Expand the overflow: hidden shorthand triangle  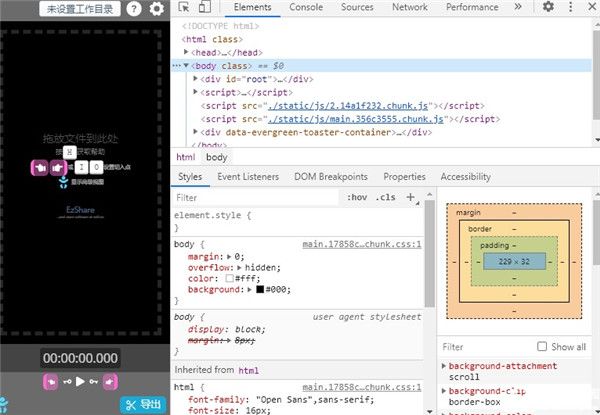point(239,267)
